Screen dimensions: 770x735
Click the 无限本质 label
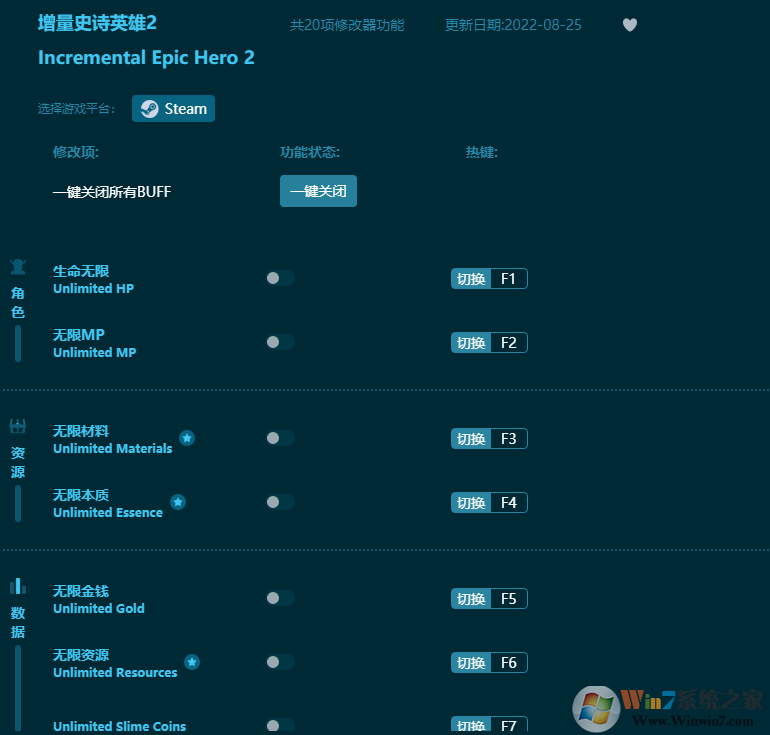tap(81, 494)
